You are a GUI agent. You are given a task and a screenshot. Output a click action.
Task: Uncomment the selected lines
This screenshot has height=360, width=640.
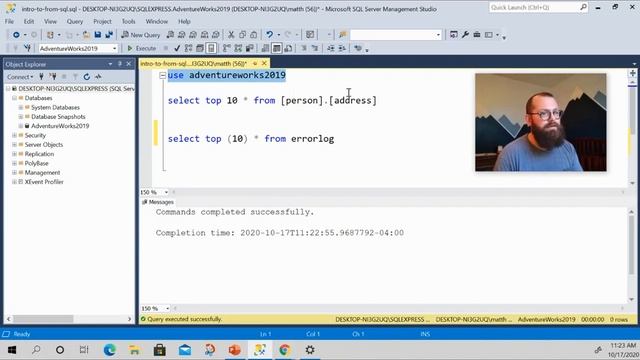[315, 48]
